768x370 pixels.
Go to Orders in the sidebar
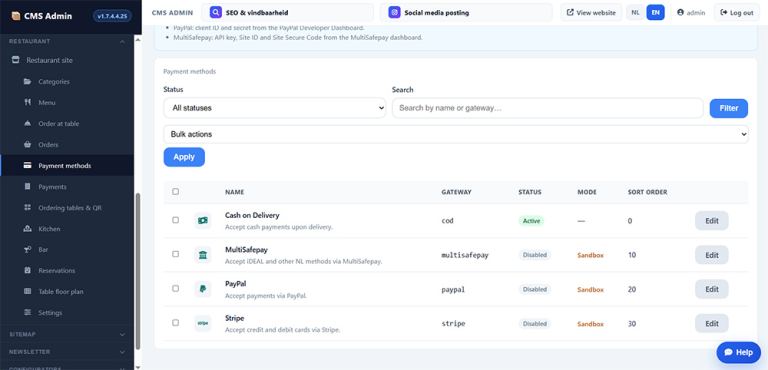click(67, 145)
